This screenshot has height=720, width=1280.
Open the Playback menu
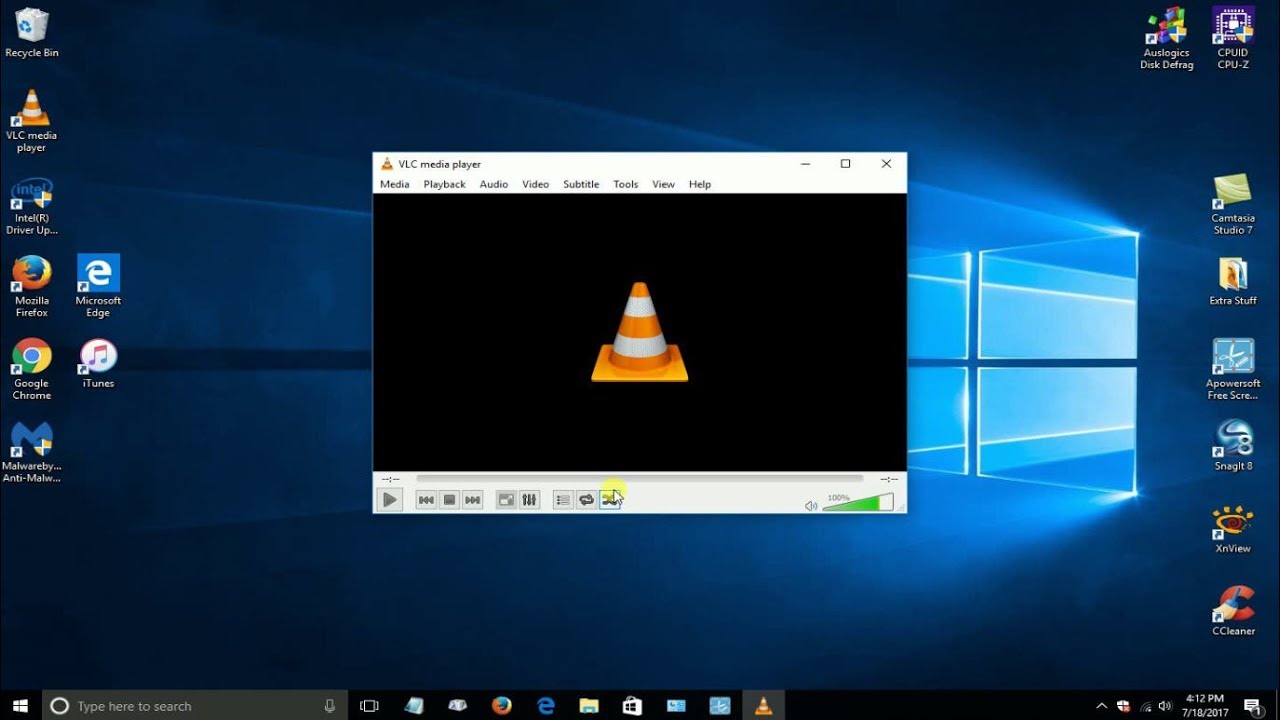(x=443, y=184)
